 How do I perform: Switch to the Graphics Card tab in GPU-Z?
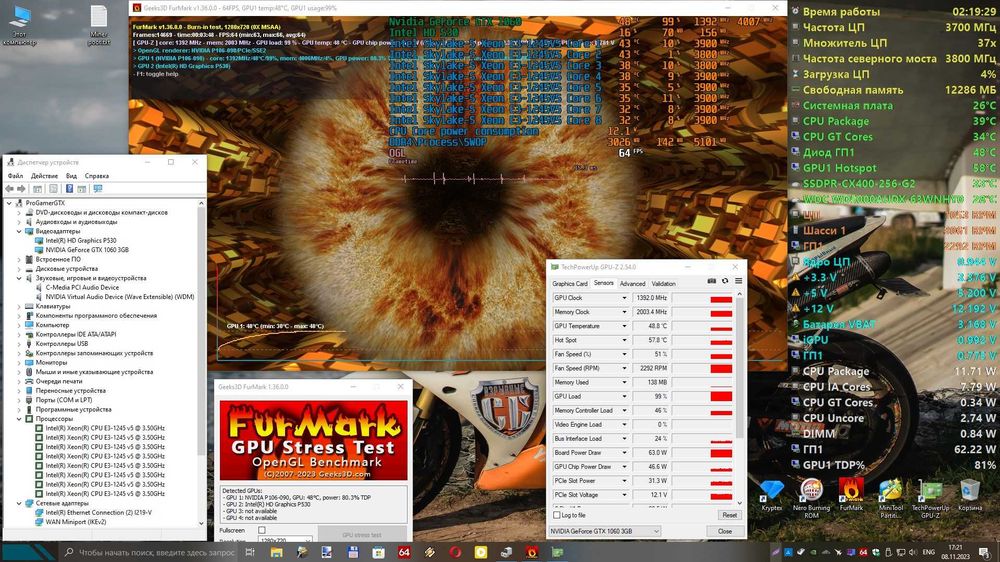pyautogui.click(x=570, y=284)
